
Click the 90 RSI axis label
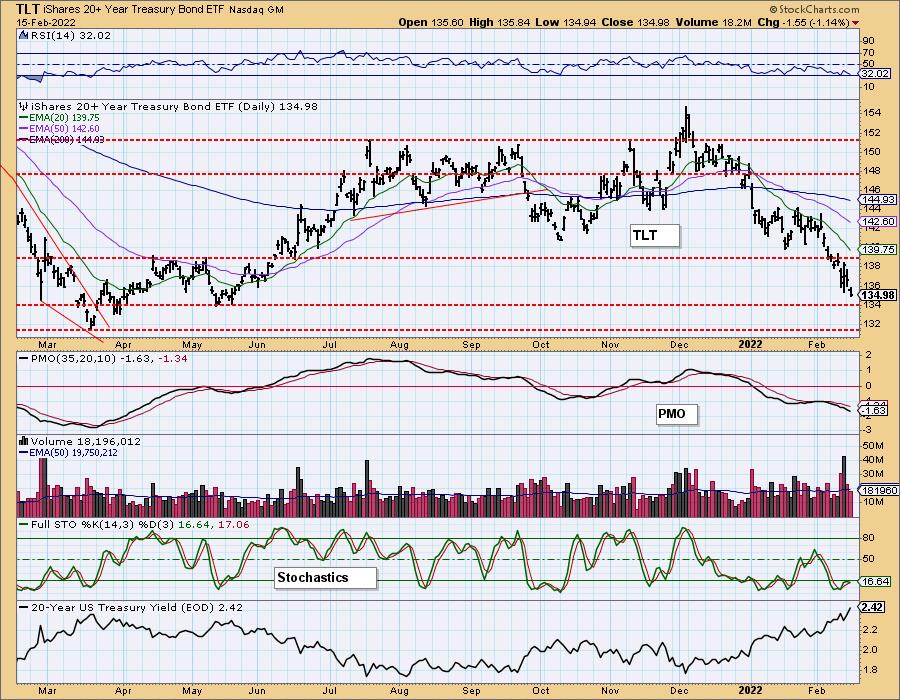pos(868,41)
